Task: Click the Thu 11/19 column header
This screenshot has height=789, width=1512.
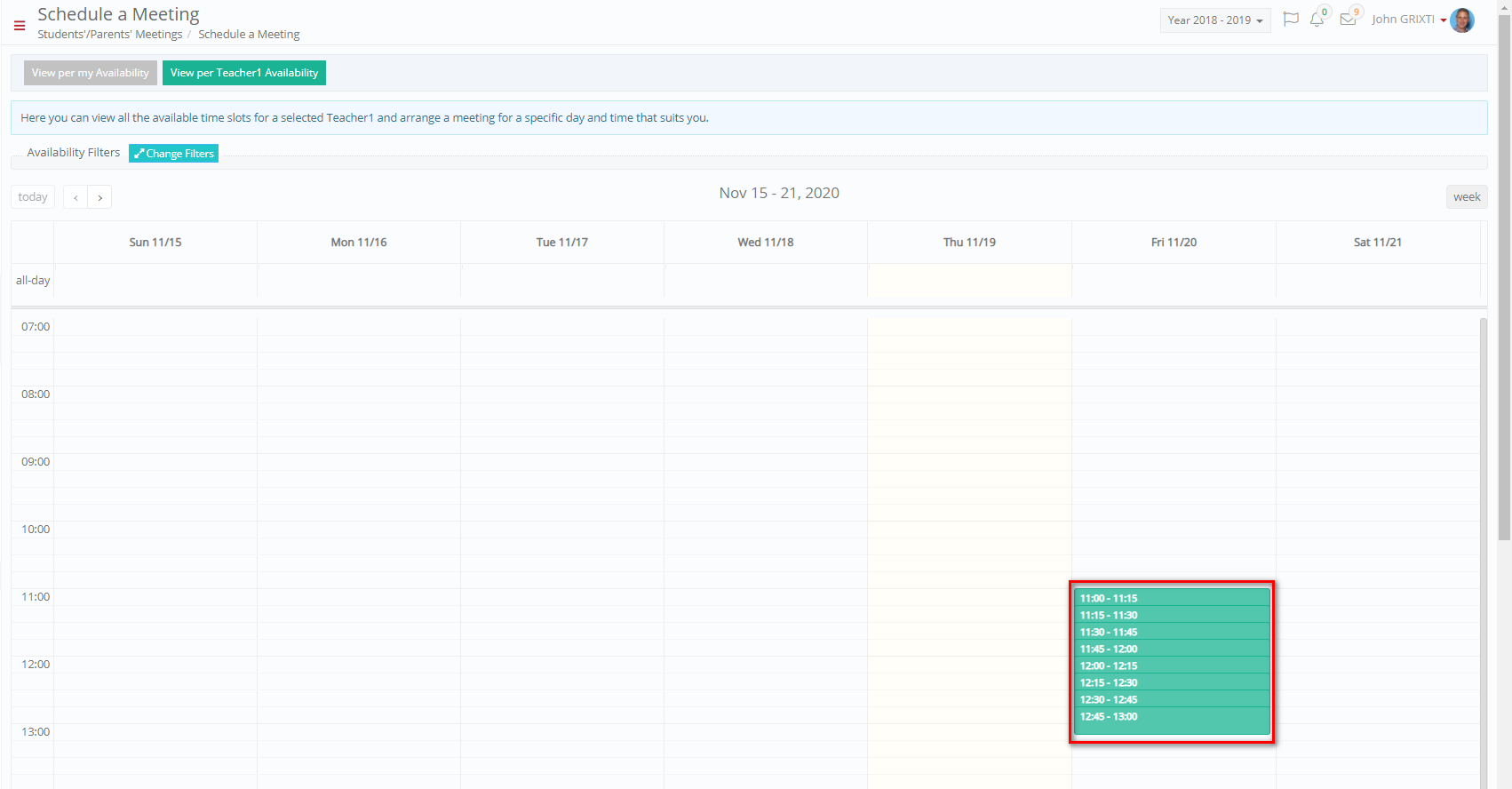Action: coord(969,243)
